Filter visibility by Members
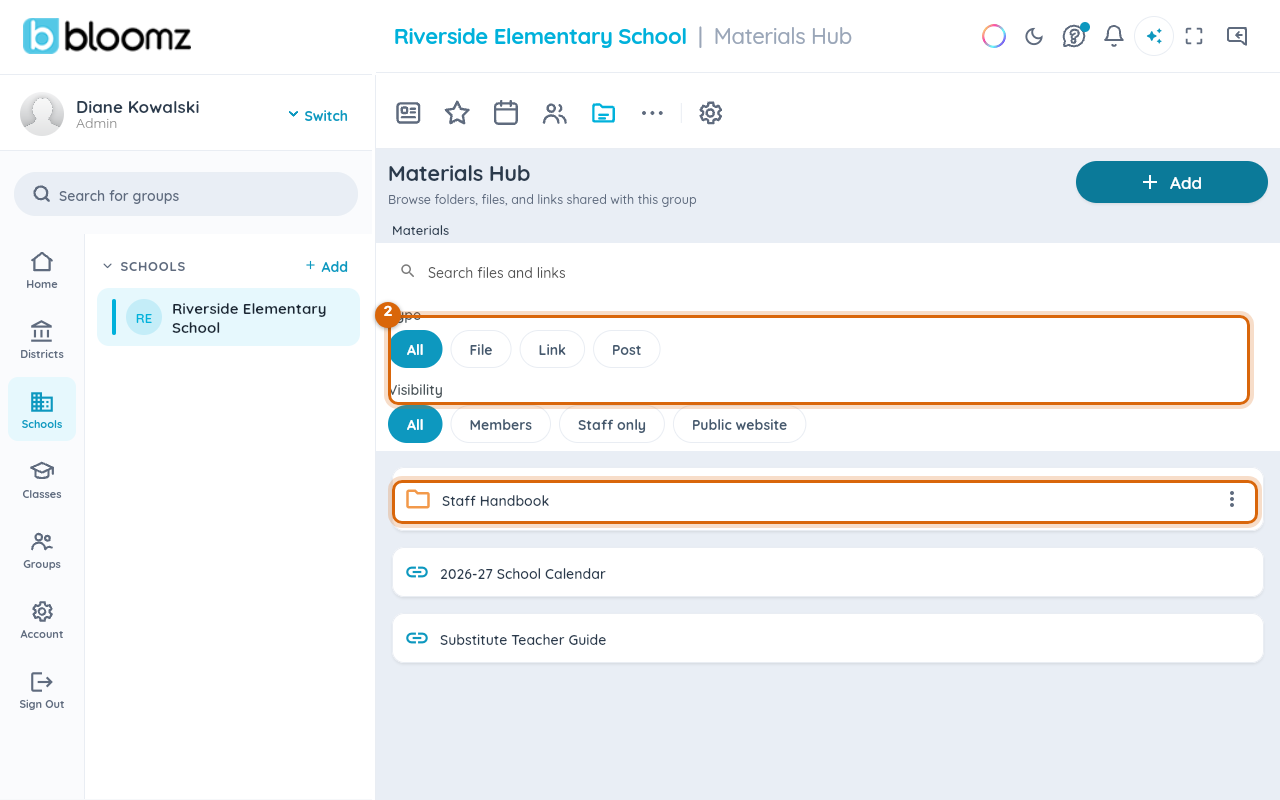 tap(501, 424)
